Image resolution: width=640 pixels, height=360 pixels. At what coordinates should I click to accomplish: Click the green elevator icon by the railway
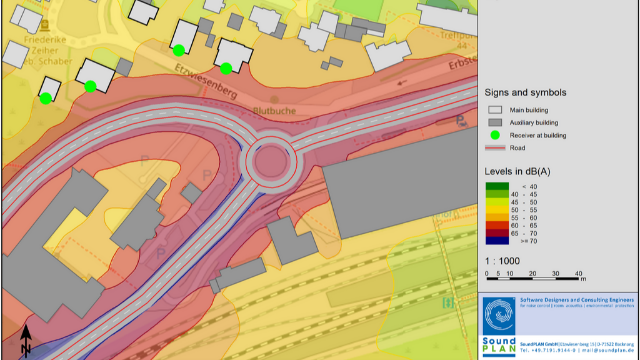point(448,302)
